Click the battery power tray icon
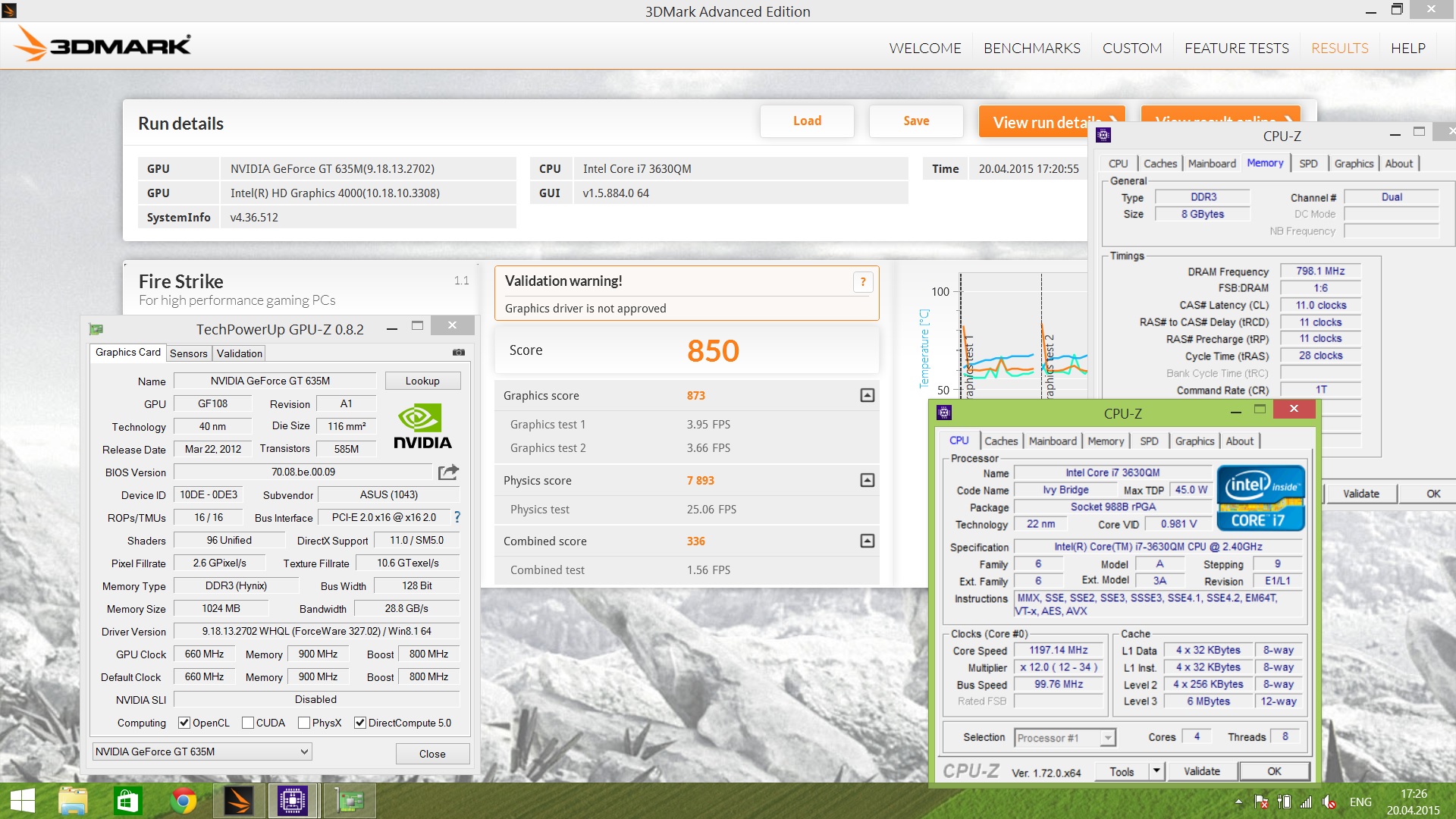The height and width of the screenshot is (819, 1456). [1284, 802]
